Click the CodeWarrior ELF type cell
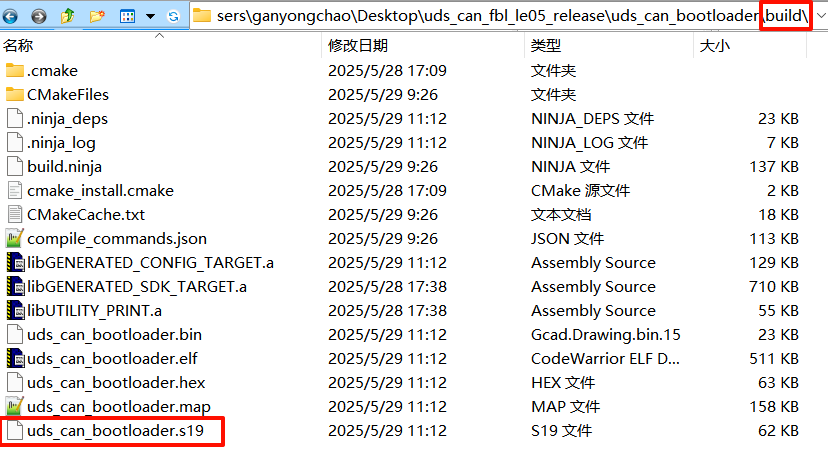Image resolution: width=828 pixels, height=457 pixels. pos(605,359)
